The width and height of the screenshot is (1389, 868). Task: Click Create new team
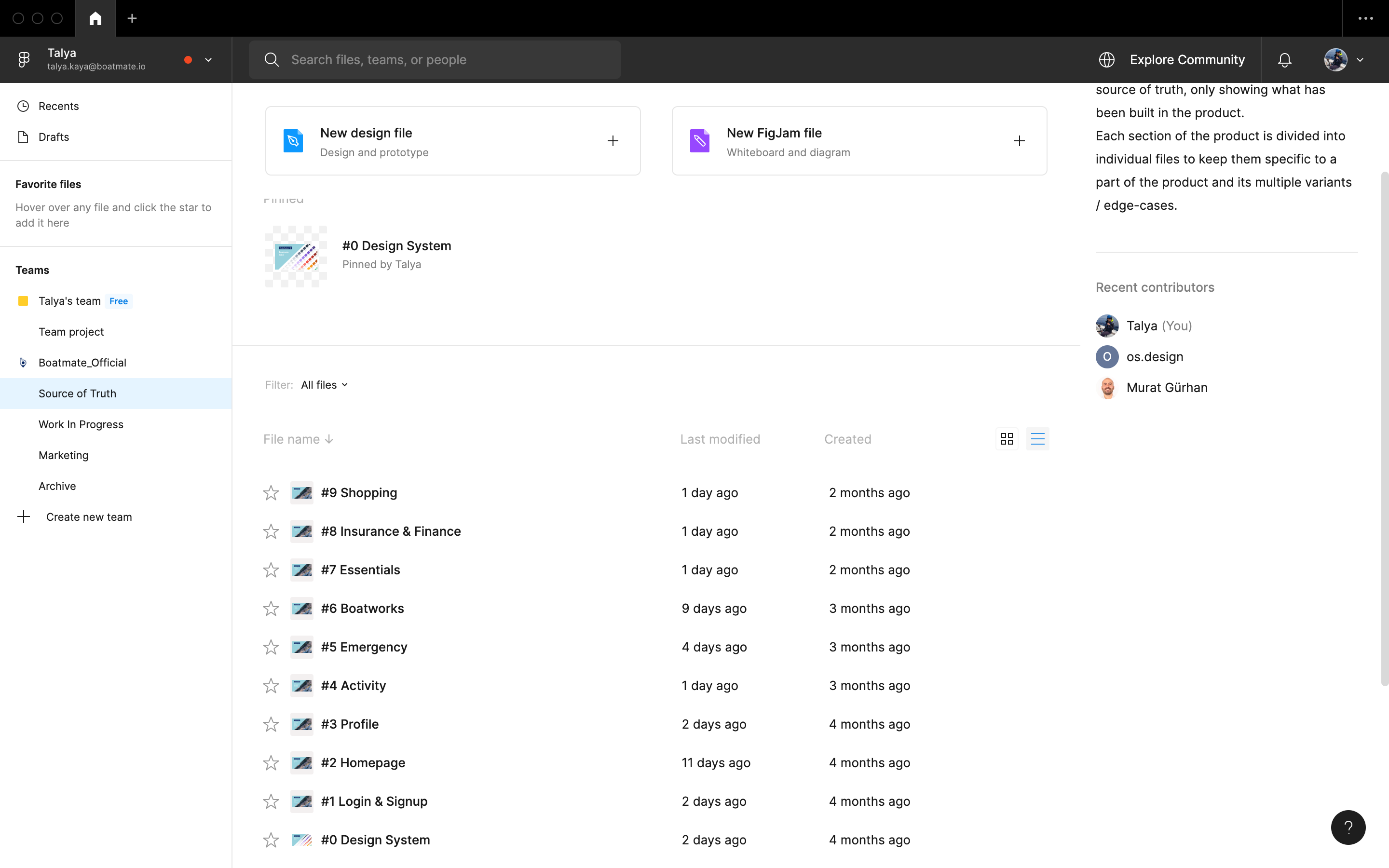pyautogui.click(x=88, y=516)
